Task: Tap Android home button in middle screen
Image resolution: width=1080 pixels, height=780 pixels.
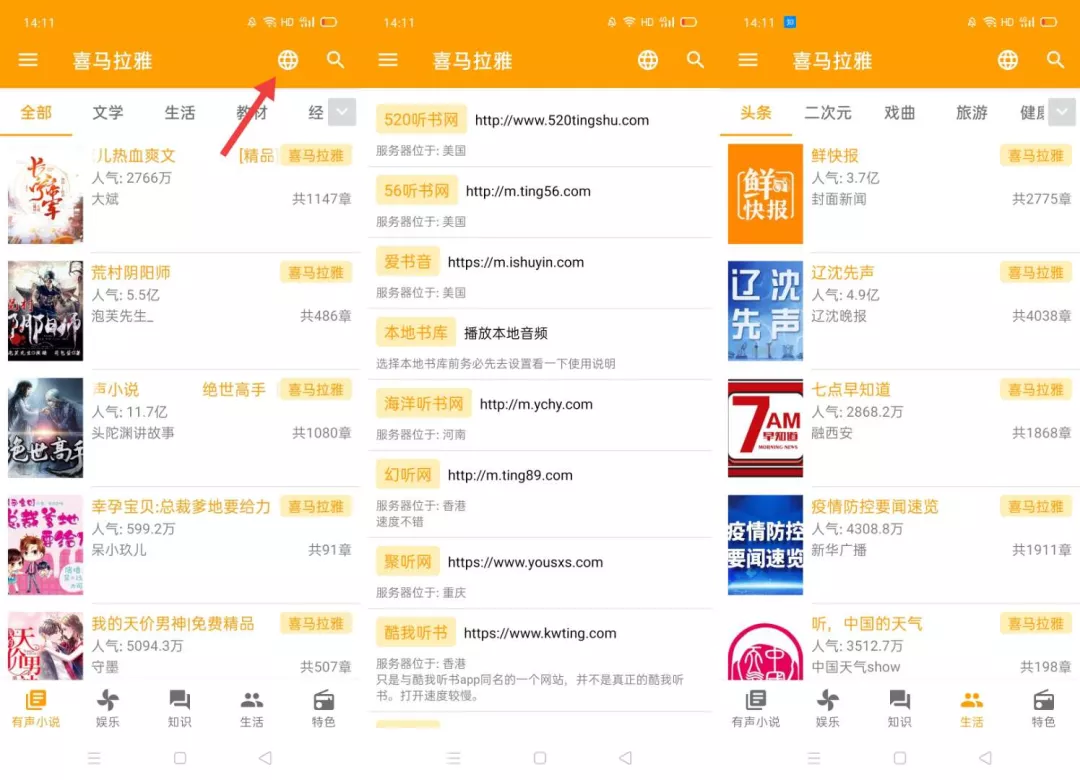Action: pyautogui.click(x=540, y=758)
